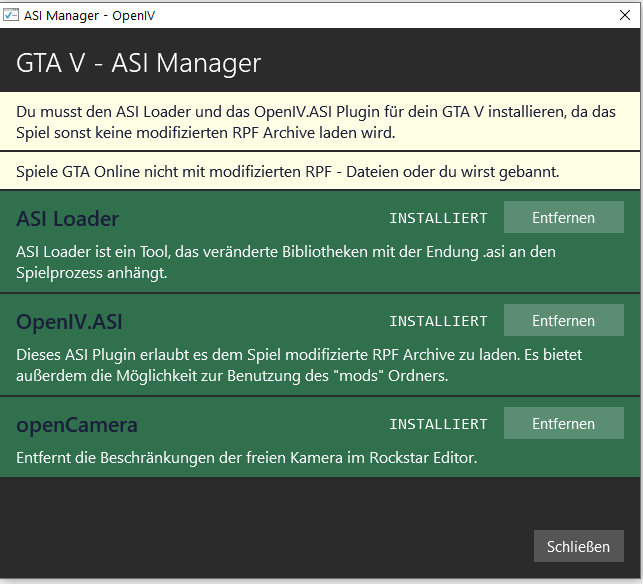The image size is (643, 584).
Task: Click the OpenIV icon in the title bar
Action: 11,14
